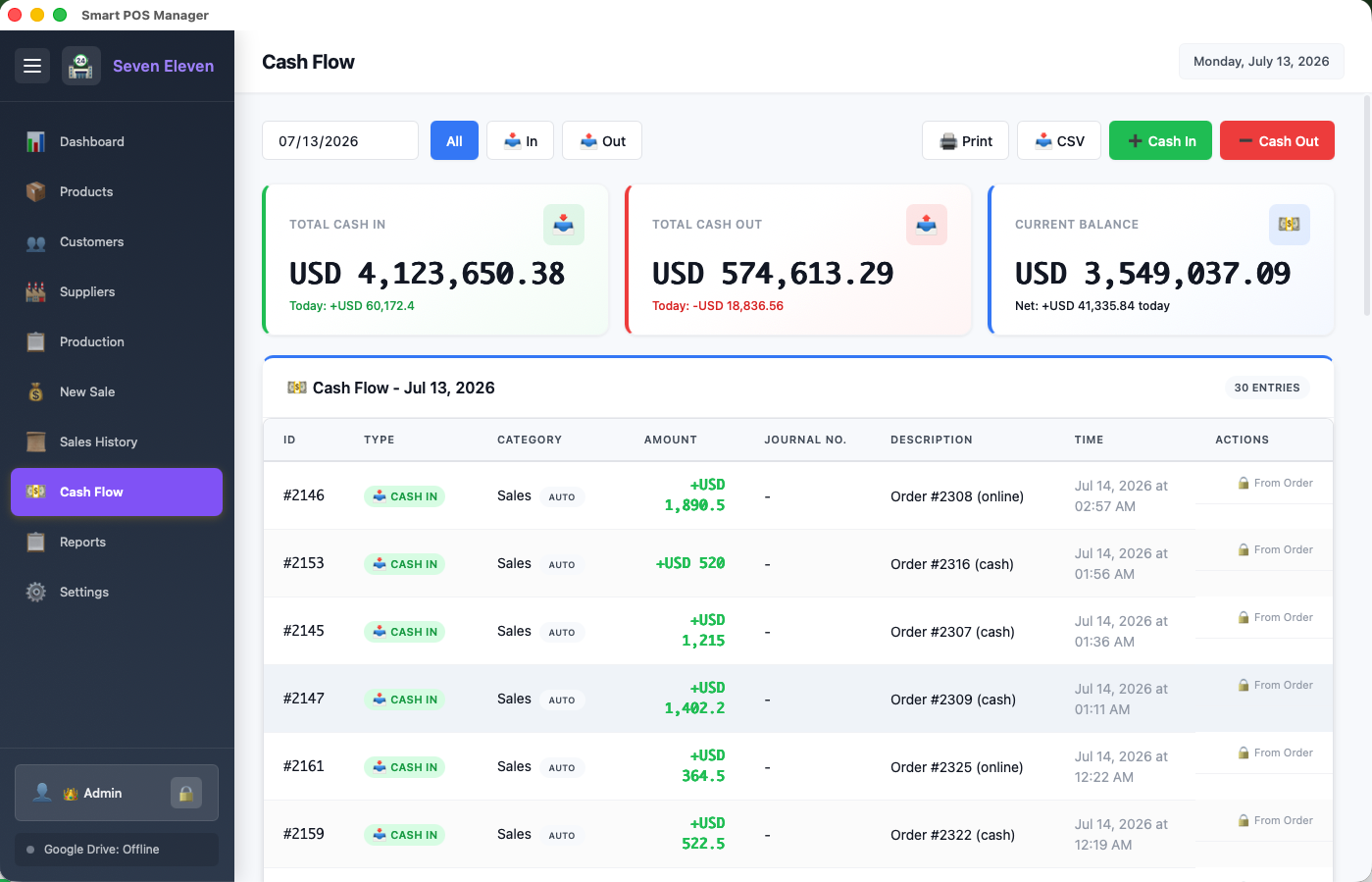Click the lock icon beside Admin
This screenshot has height=882, width=1372.
(x=186, y=793)
